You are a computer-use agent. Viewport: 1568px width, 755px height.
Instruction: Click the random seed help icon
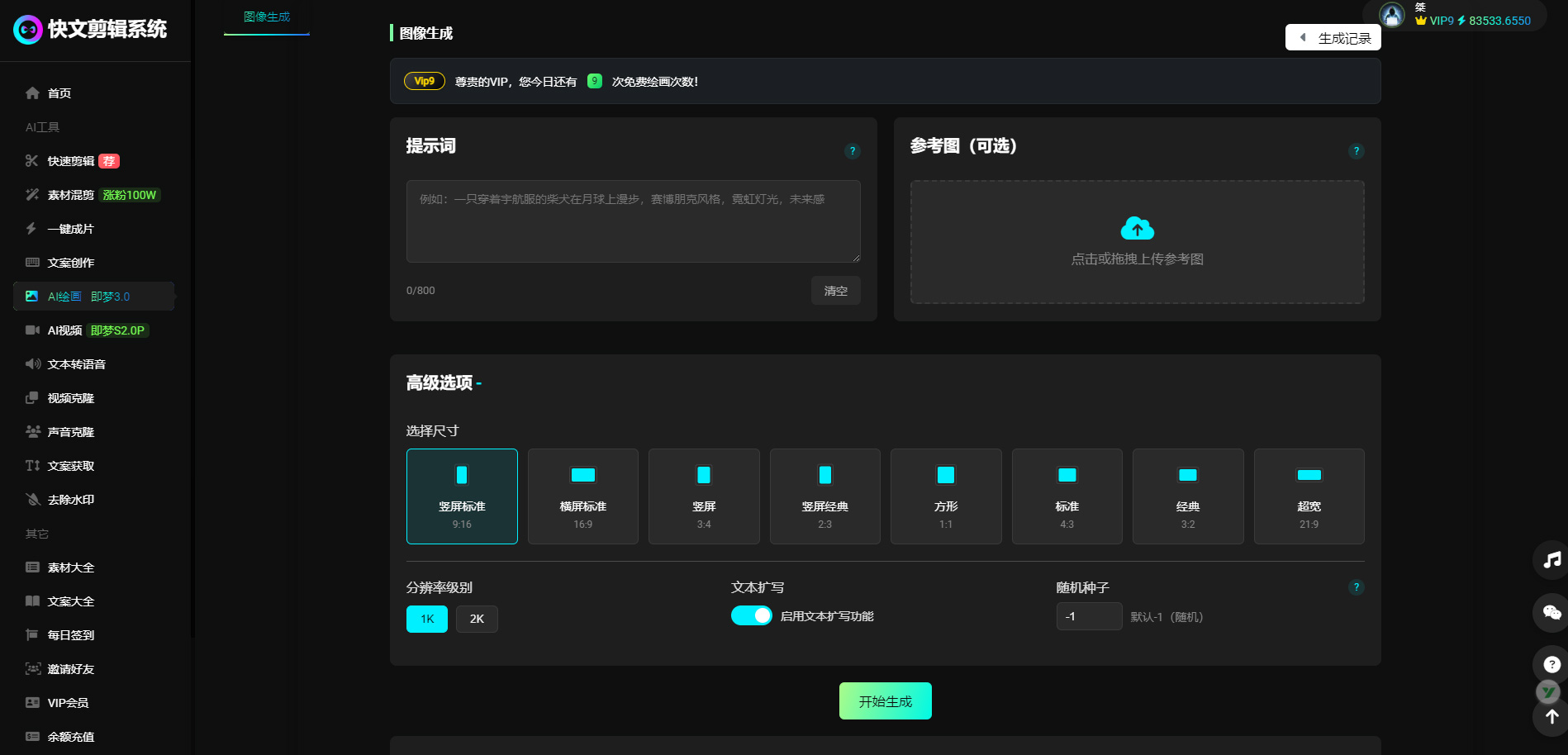[1356, 587]
